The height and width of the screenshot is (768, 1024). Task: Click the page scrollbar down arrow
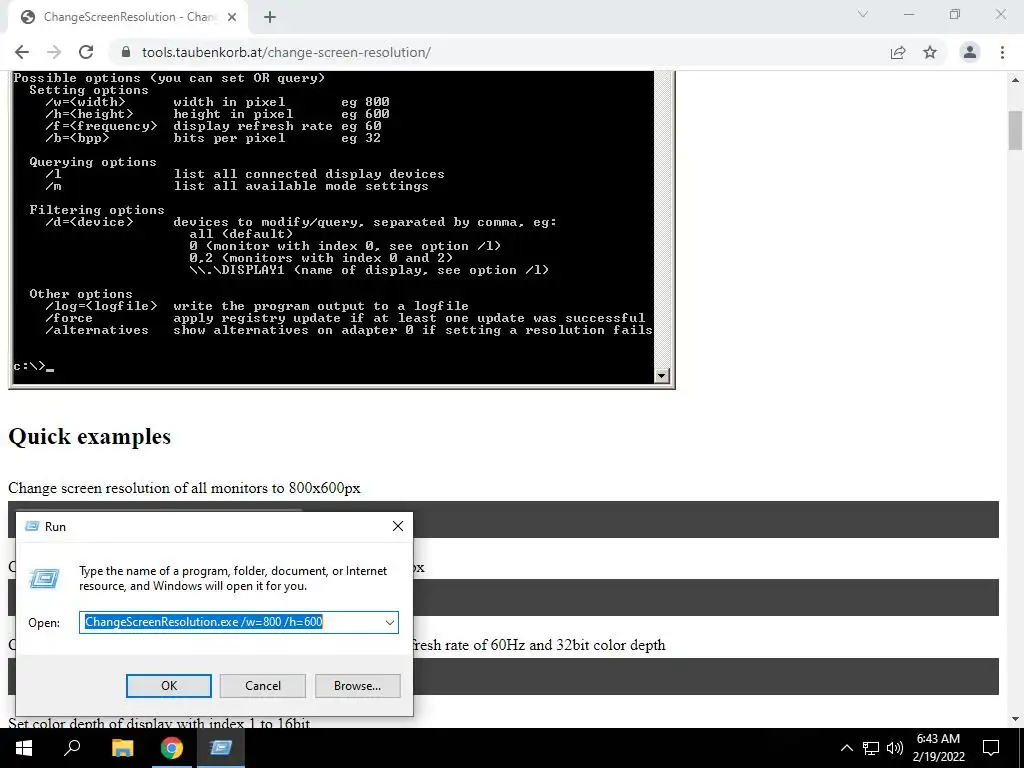coord(1016,720)
